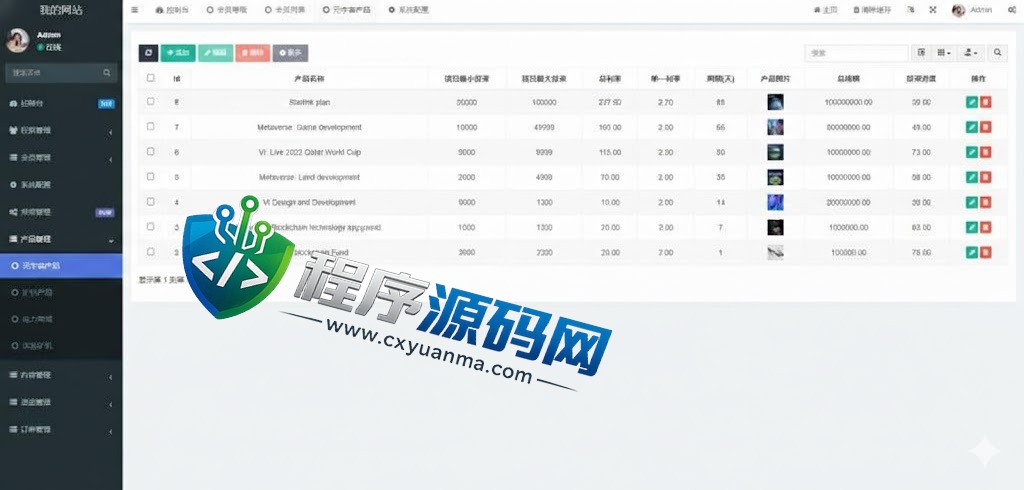Click the light green 编辑 (edit) toolbar button

point(216,54)
